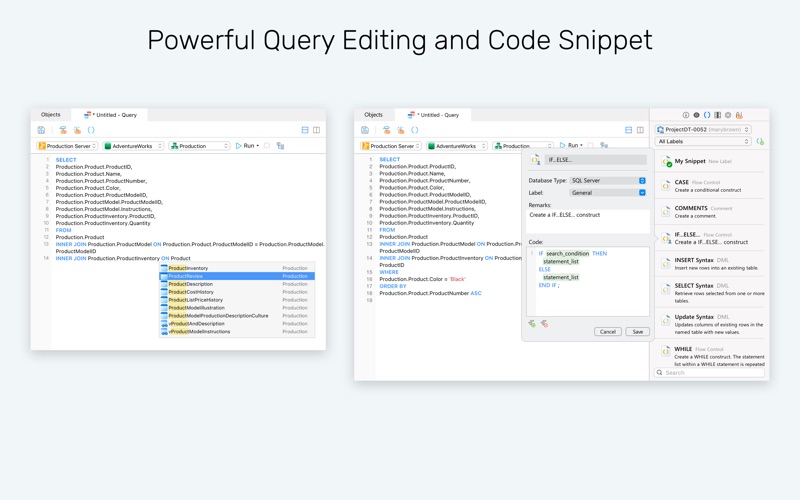This screenshot has width=800, height=500.
Task: Click Stop icon in left query window
Action: 267,146
